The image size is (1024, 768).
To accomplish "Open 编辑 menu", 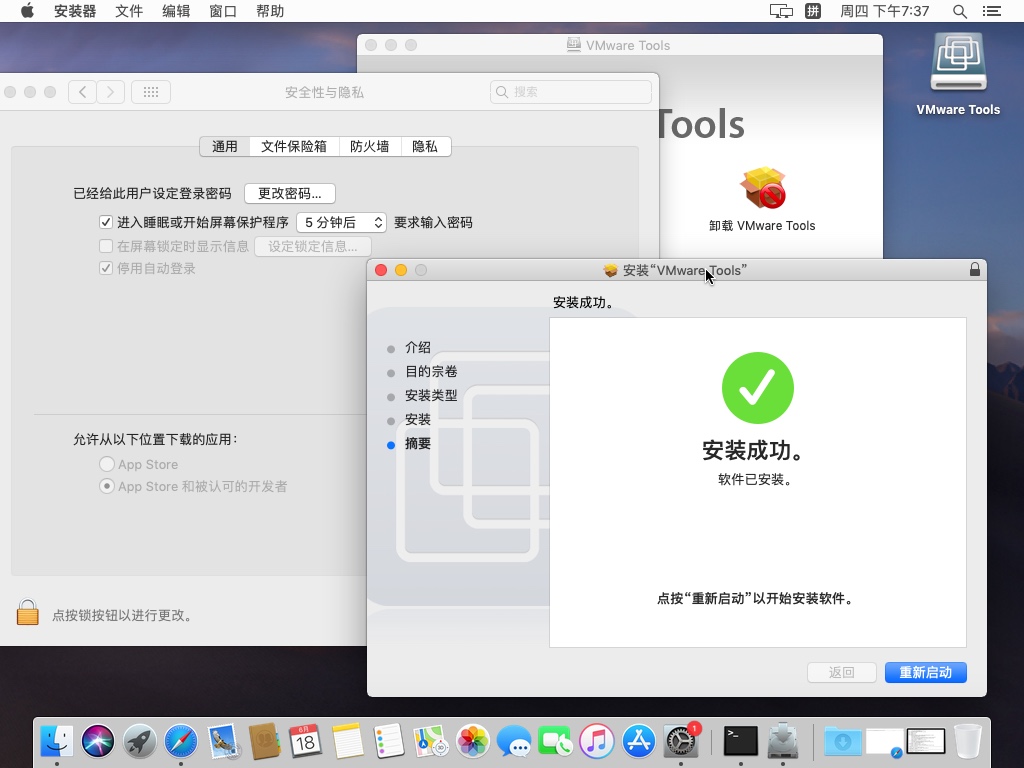I will tap(176, 11).
